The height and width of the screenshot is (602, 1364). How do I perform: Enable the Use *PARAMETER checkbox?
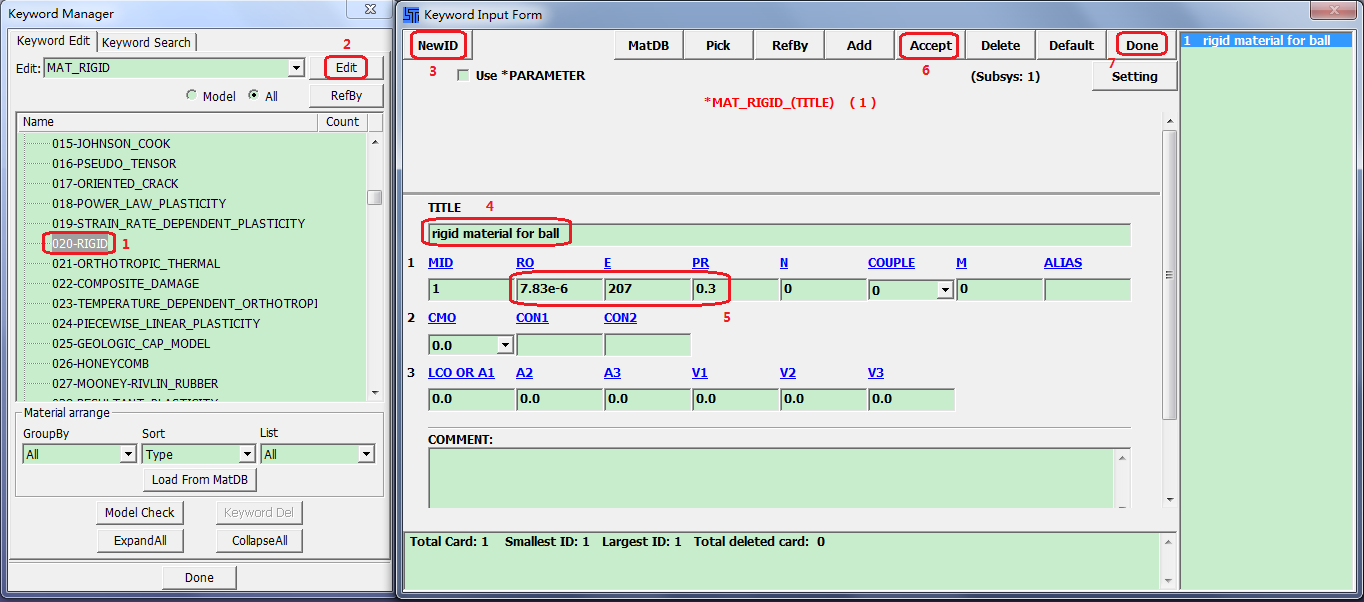[x=463, y=76]
